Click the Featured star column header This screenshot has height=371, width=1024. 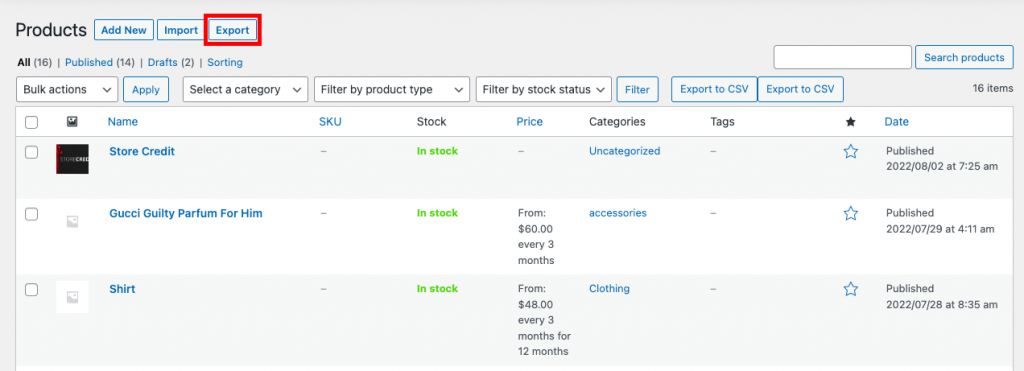pos(850,121)
